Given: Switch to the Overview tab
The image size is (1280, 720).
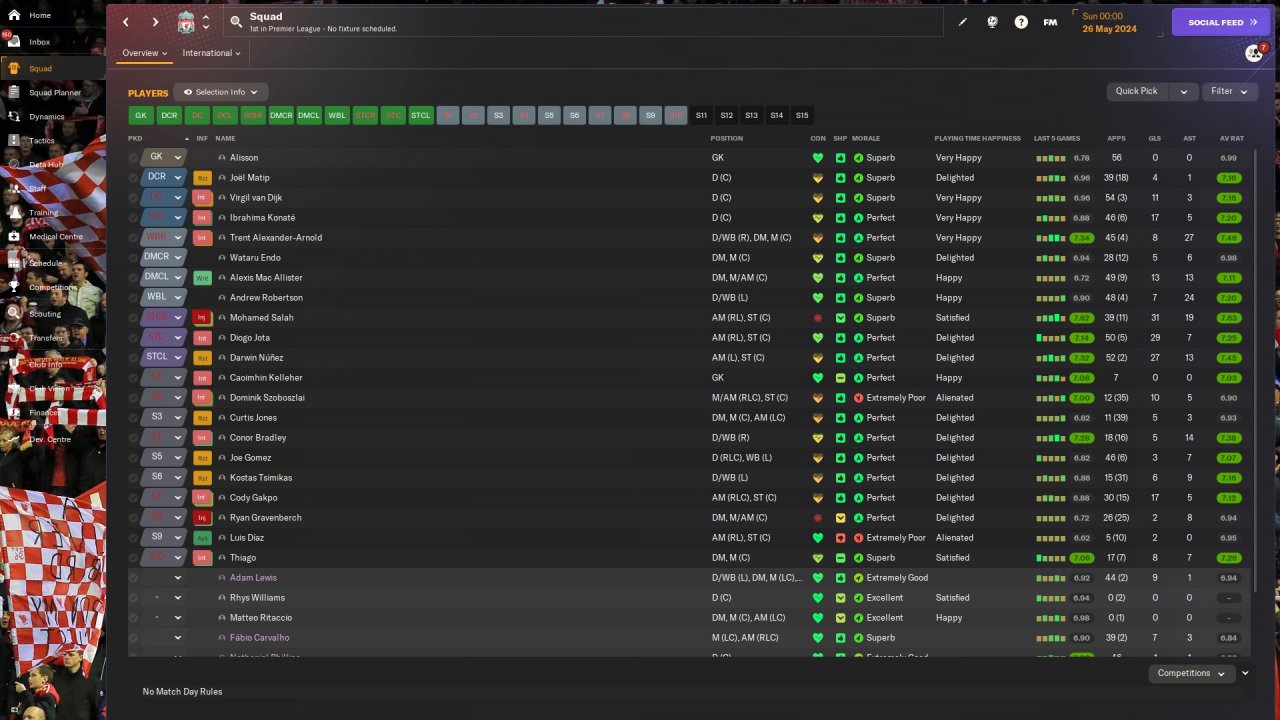Looking at the screenshot, I should [144, 53].
